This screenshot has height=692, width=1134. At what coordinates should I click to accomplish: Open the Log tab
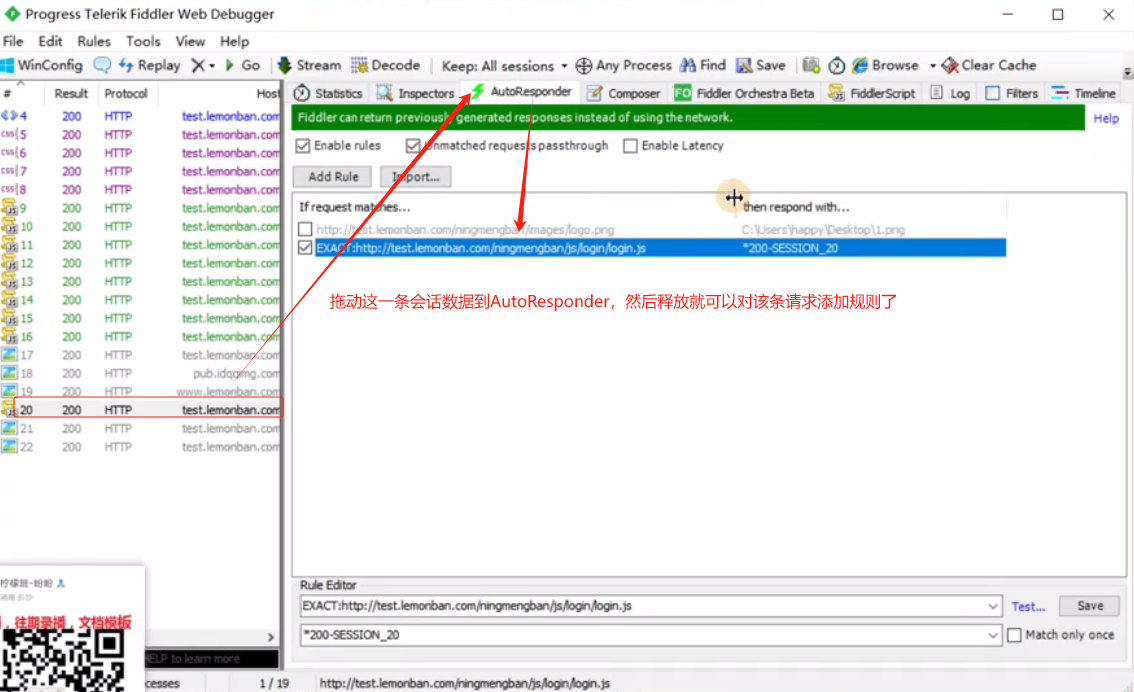pos(950,93)
